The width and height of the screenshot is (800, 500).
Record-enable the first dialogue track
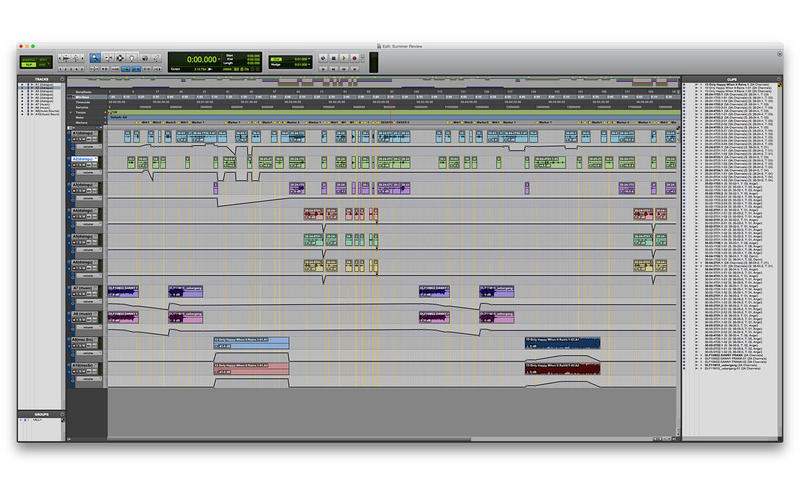point(74,139)
